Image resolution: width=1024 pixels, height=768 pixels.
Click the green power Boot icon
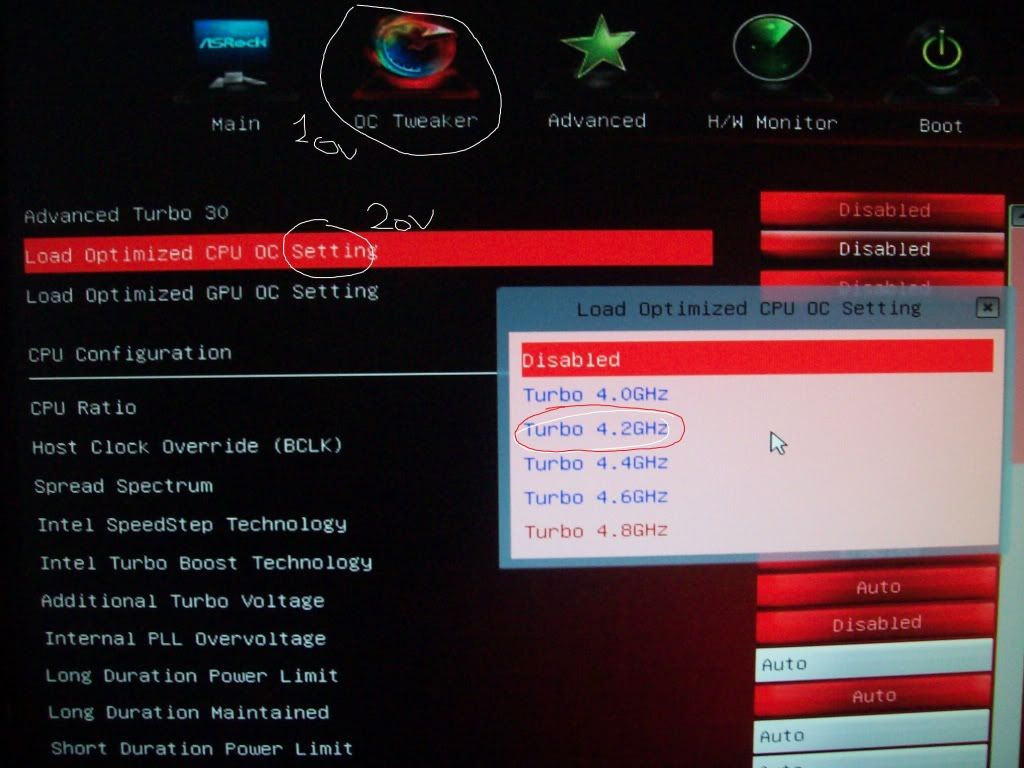pyautogui.click(x=939, y=55)
